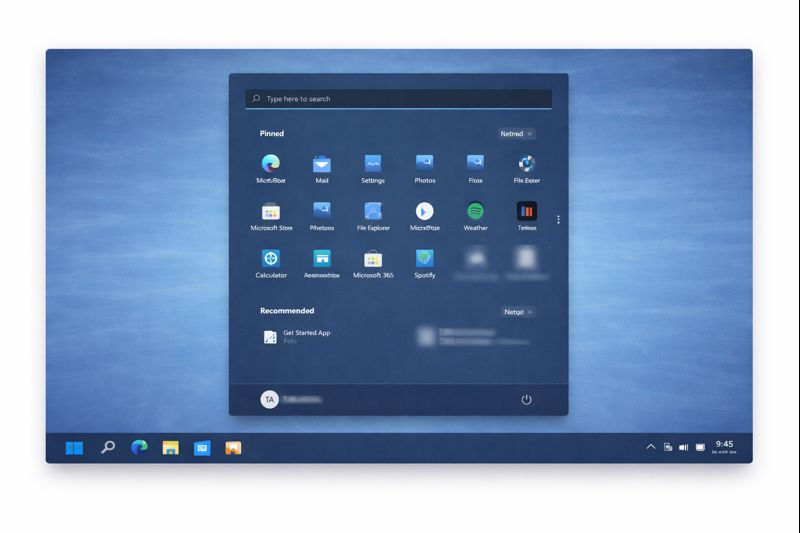800x533 pixels.
Task: Open the Settings app tile
Action: click(372, 169)
